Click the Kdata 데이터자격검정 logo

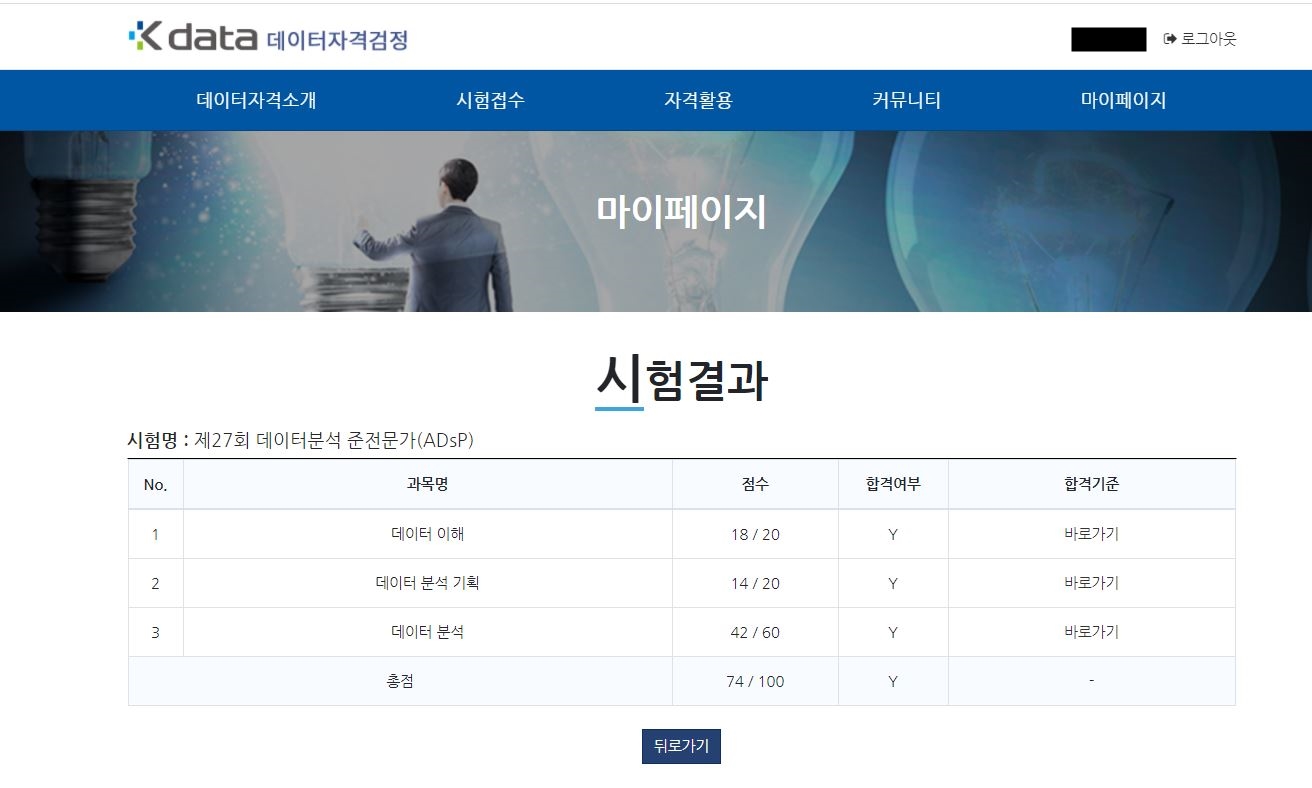point(268,38)
